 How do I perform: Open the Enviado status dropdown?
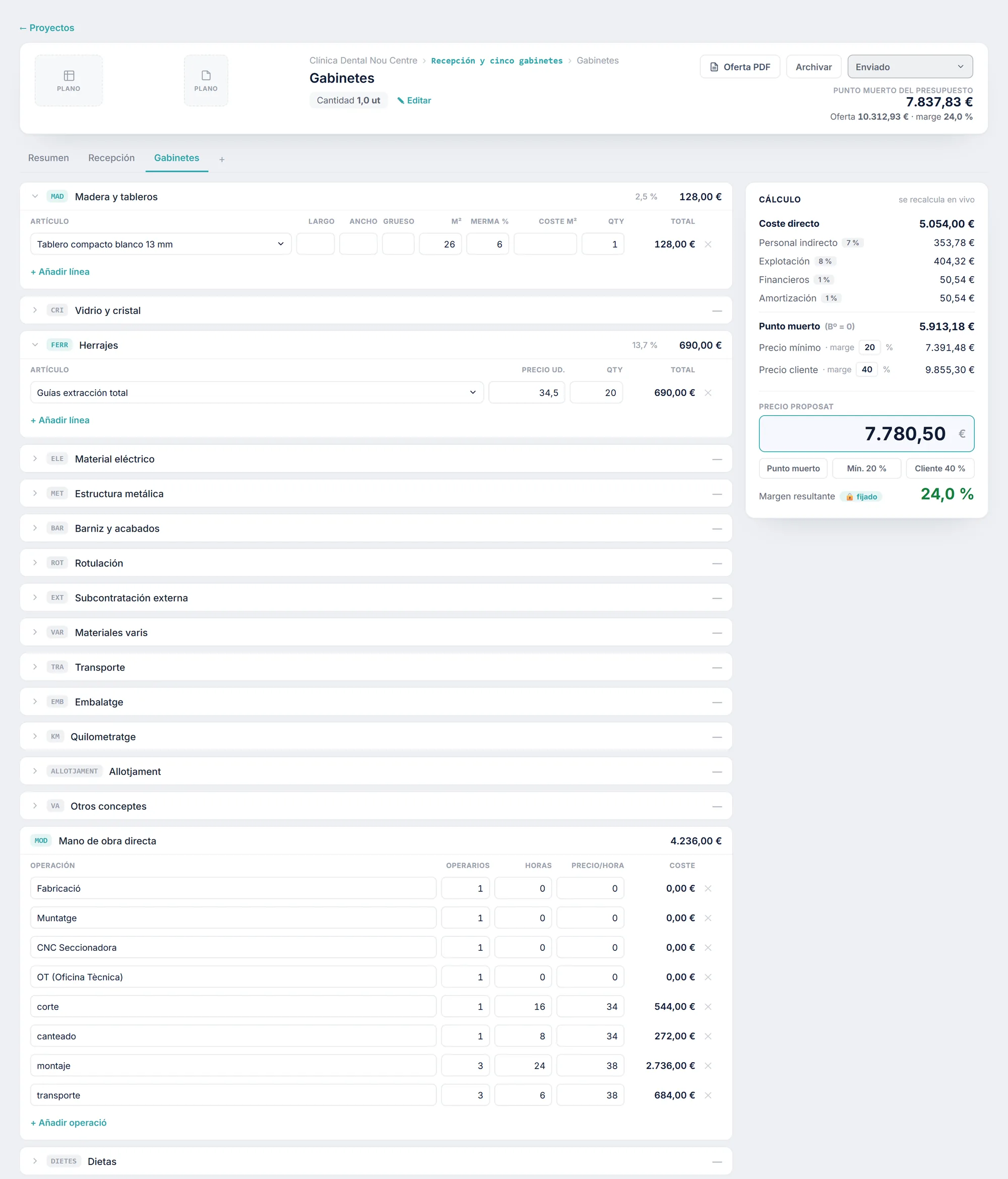coord(910,67)
